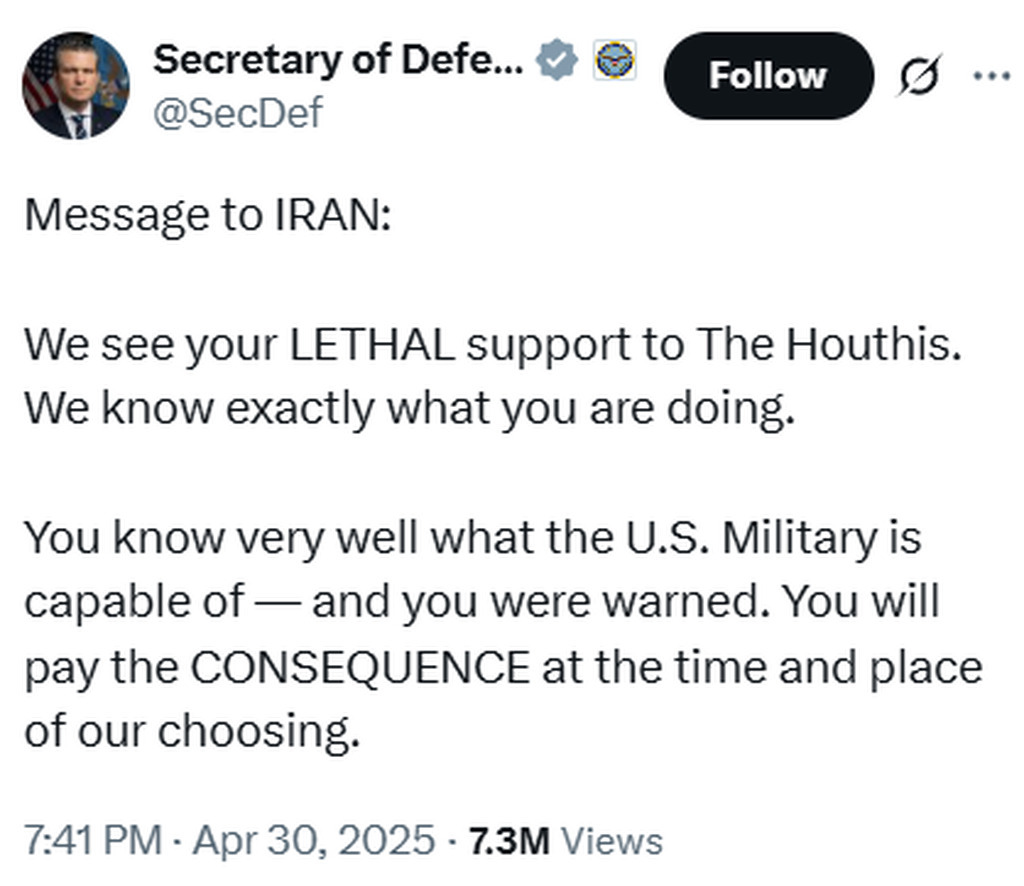Click the "of our choosing." closing line
The width and height of the screenshot is (1024, 886).
tap(190, 732)
